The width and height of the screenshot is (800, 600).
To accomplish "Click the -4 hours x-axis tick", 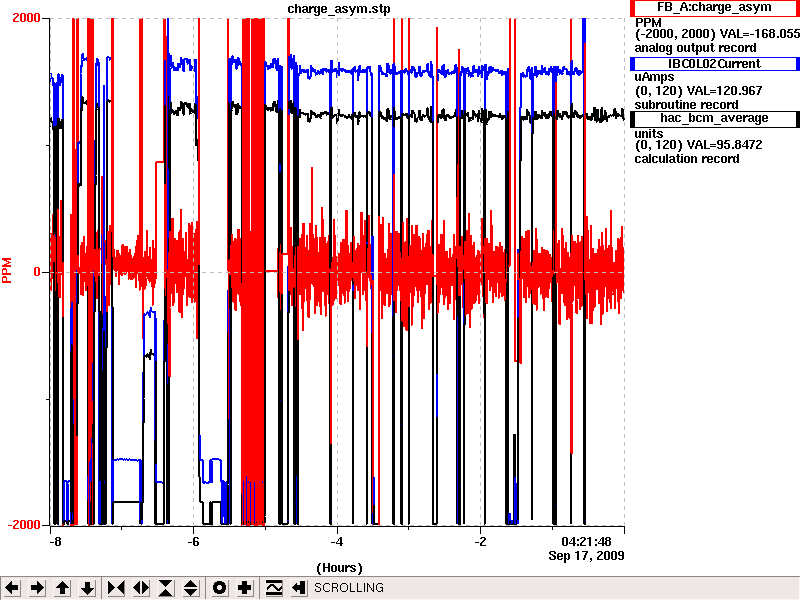I will click(x=336, y=542).
